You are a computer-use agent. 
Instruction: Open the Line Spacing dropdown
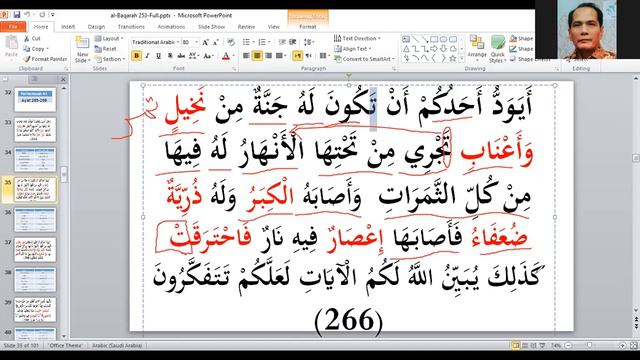coord(309,42)
